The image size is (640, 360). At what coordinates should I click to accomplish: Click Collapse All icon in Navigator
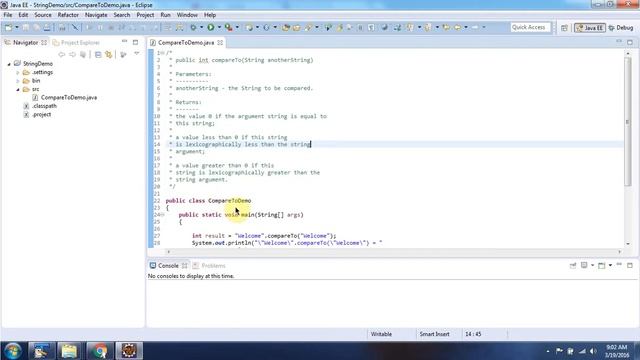tap(98, 54)
